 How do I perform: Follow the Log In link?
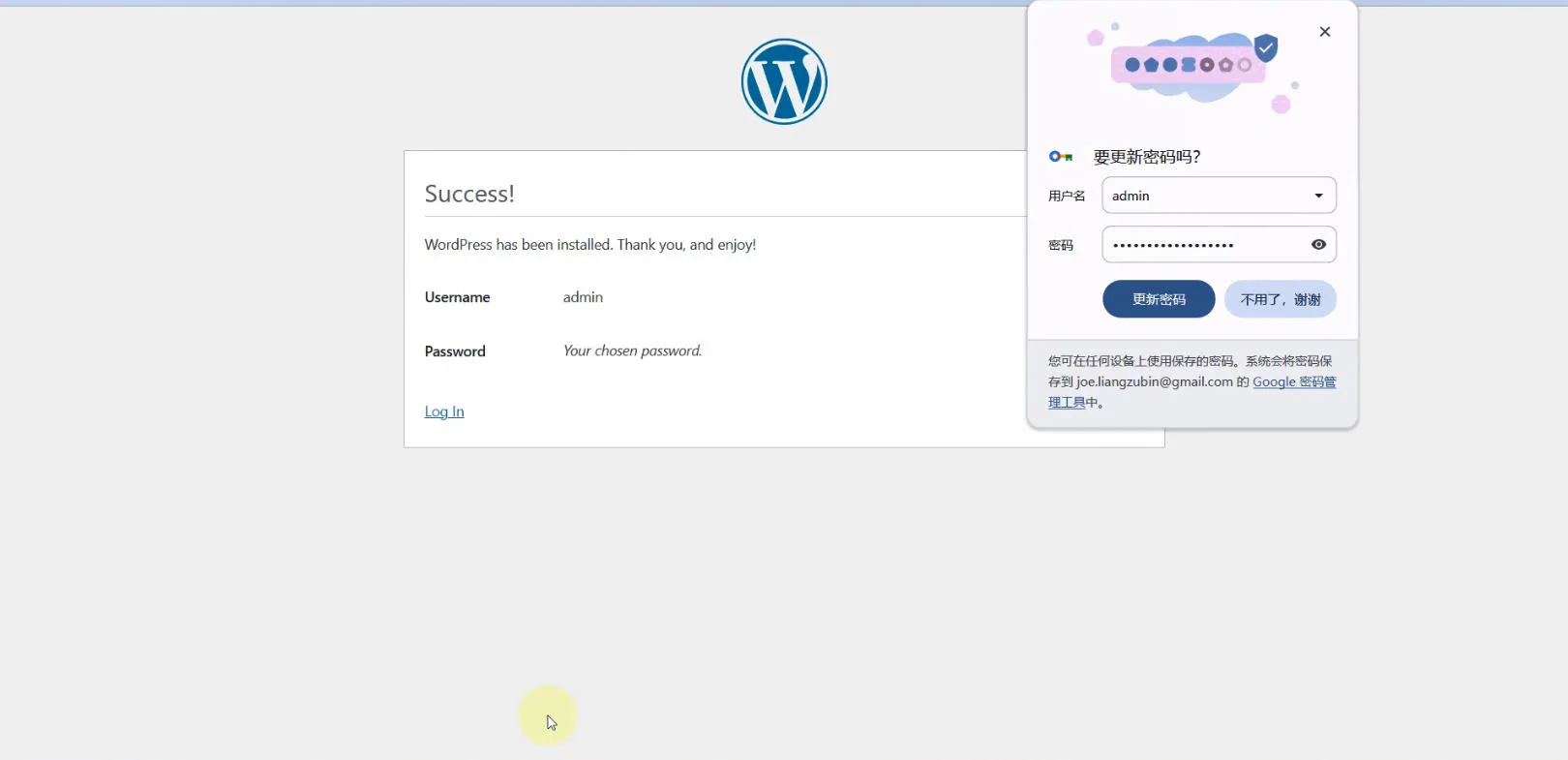tap(444, 411)
